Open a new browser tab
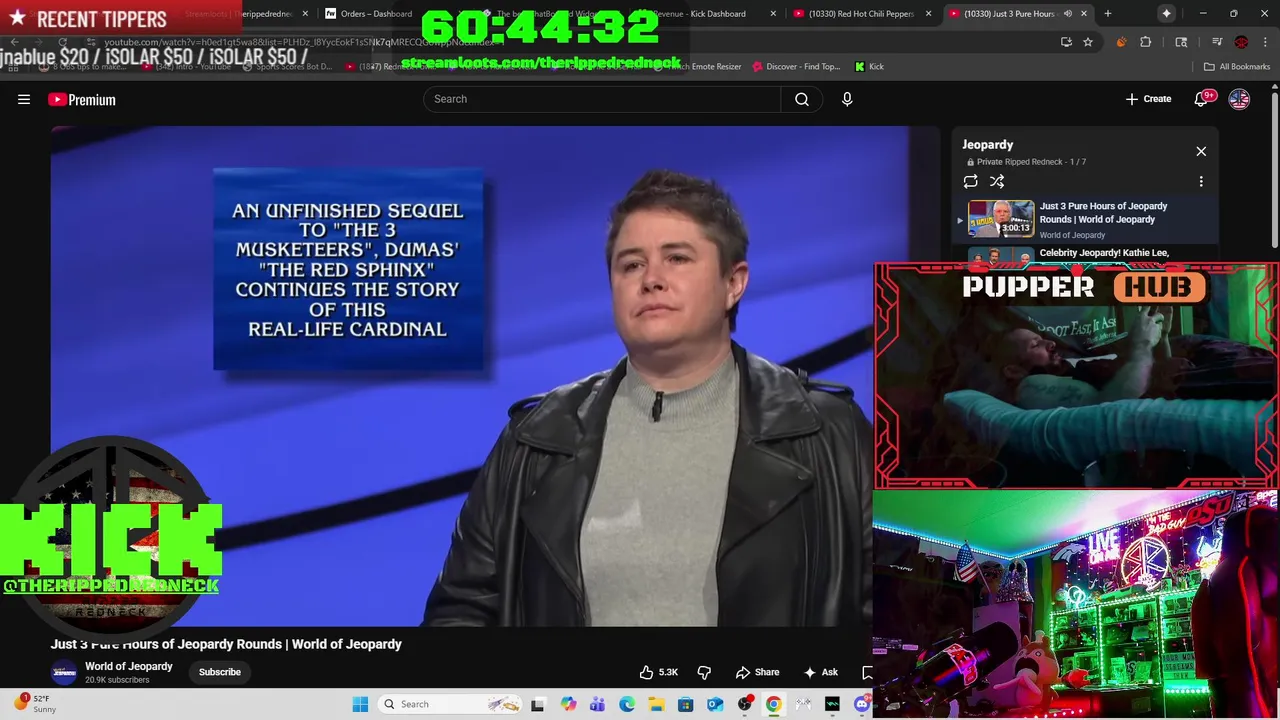The height and width of the screenshot is (720, 1280). coord(1107,14)
